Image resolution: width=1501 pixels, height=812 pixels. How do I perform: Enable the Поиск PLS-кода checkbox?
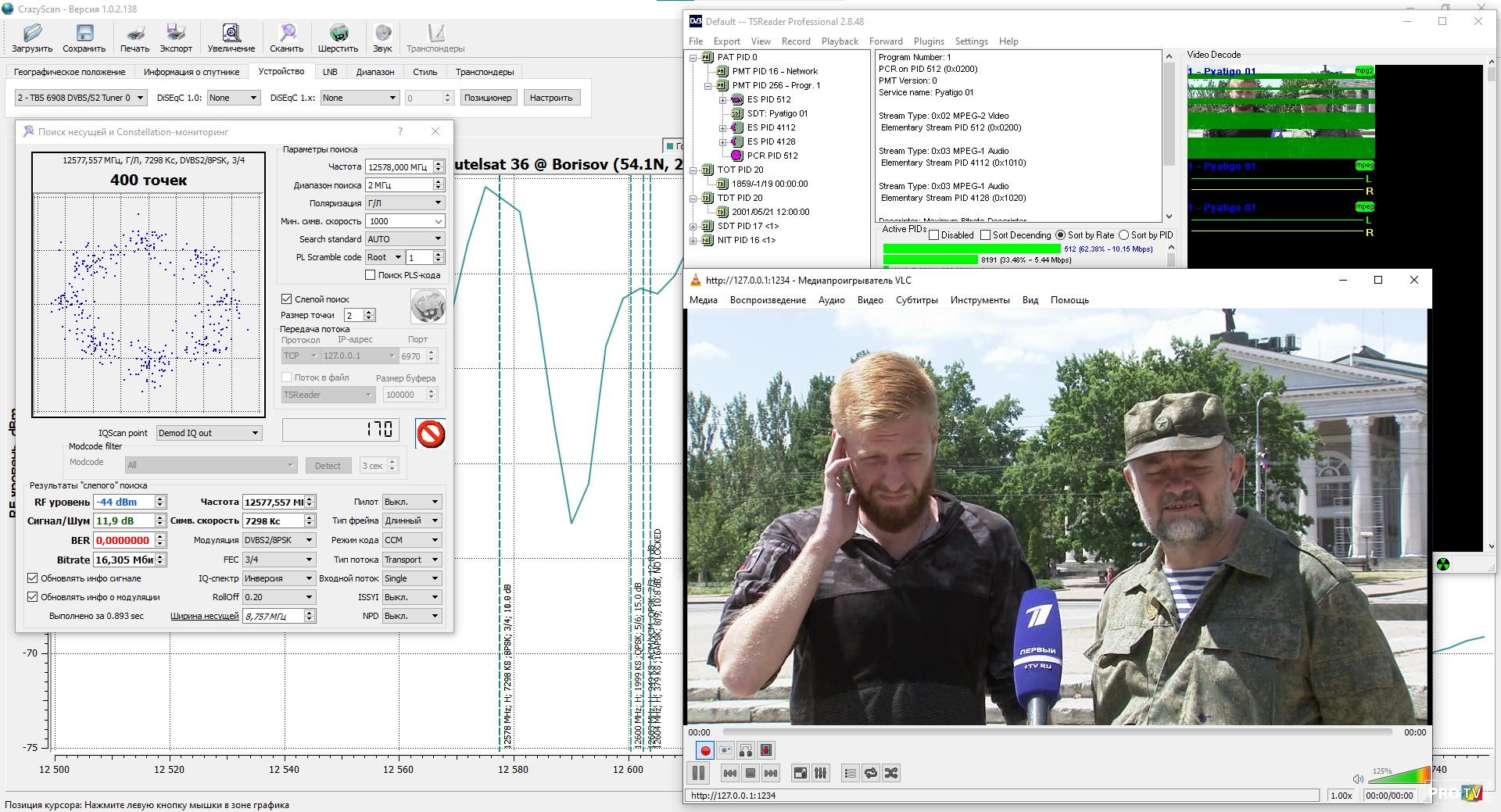tap(371, 275)
